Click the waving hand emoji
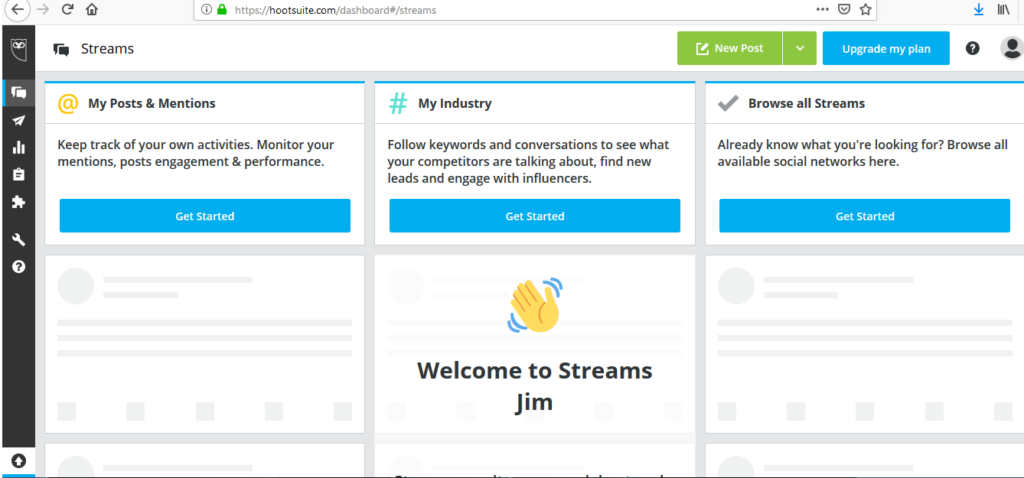Screen dimensions: 1024x478 [535, 304]
